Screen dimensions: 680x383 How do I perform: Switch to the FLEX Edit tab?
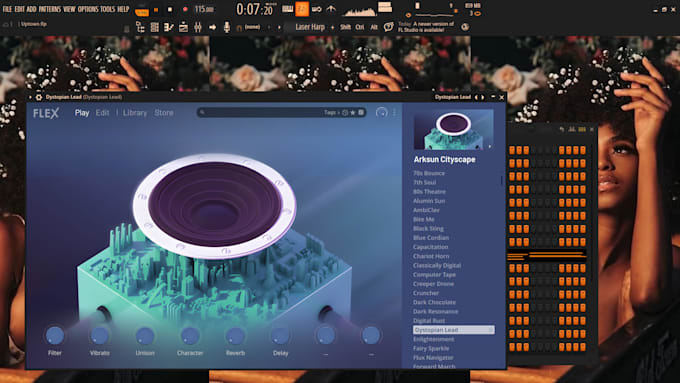tap(102, 113)
